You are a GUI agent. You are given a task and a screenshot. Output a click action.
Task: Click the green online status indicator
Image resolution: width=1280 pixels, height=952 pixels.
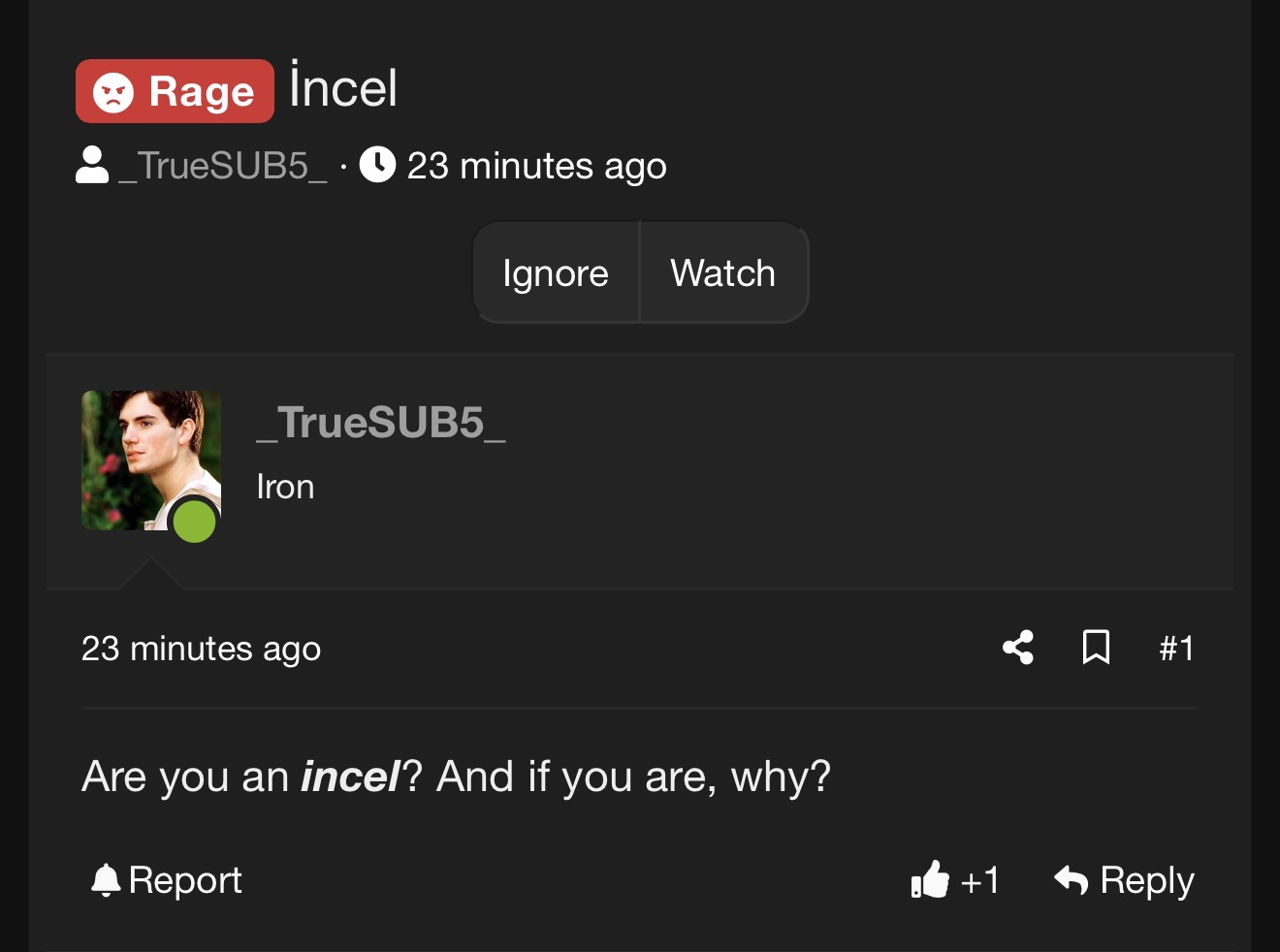[194, 522]
